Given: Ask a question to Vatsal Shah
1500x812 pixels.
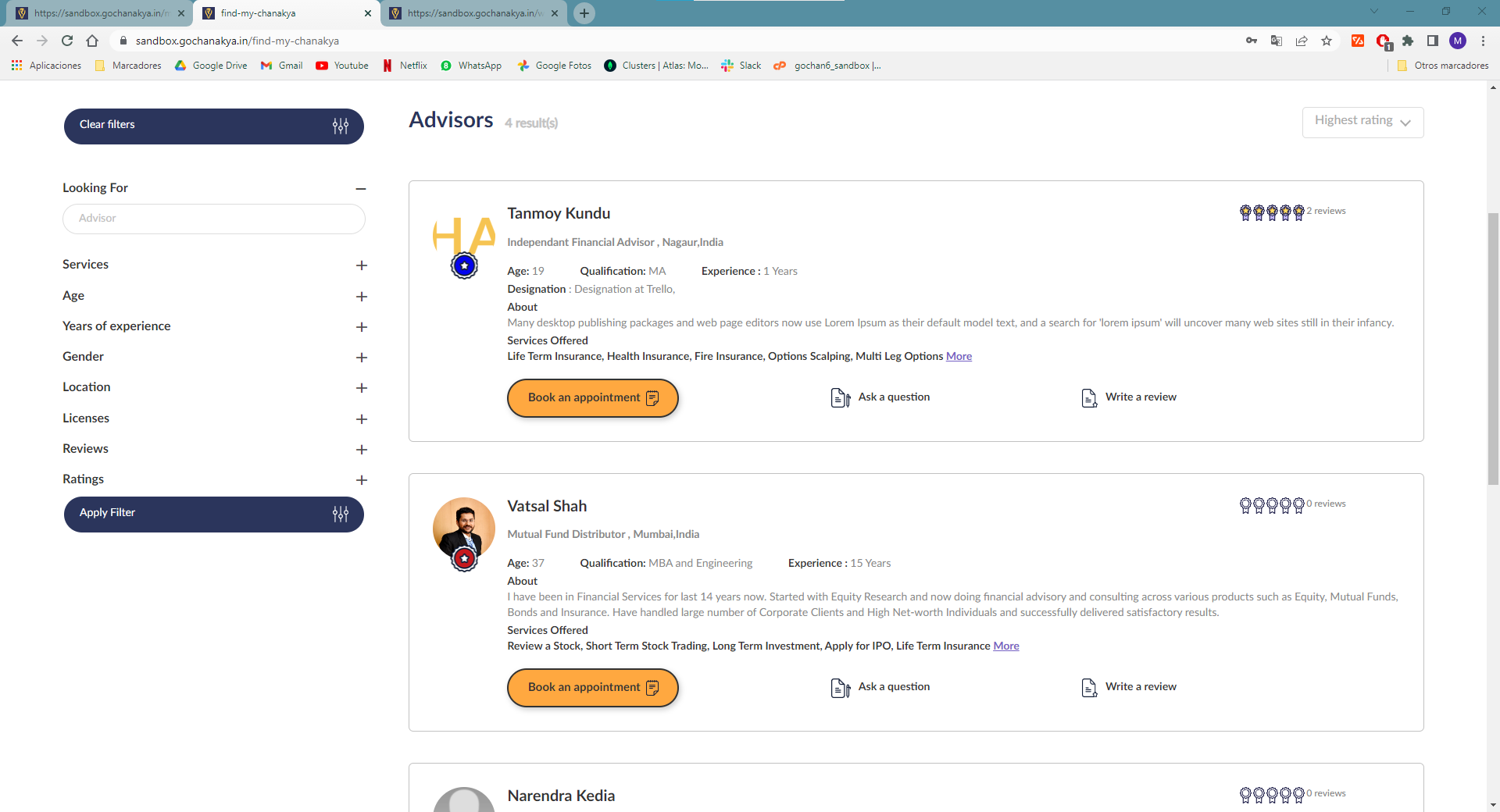Looking at the screenshot, I should coord(880,687).
